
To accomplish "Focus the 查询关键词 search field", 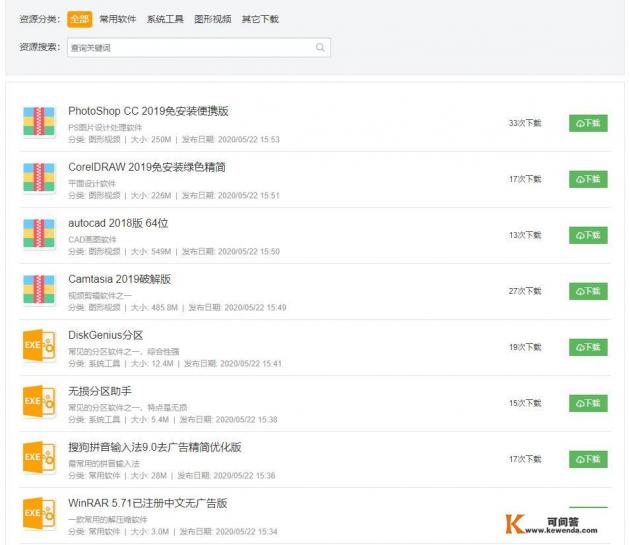I will click(x=199, y=47).
